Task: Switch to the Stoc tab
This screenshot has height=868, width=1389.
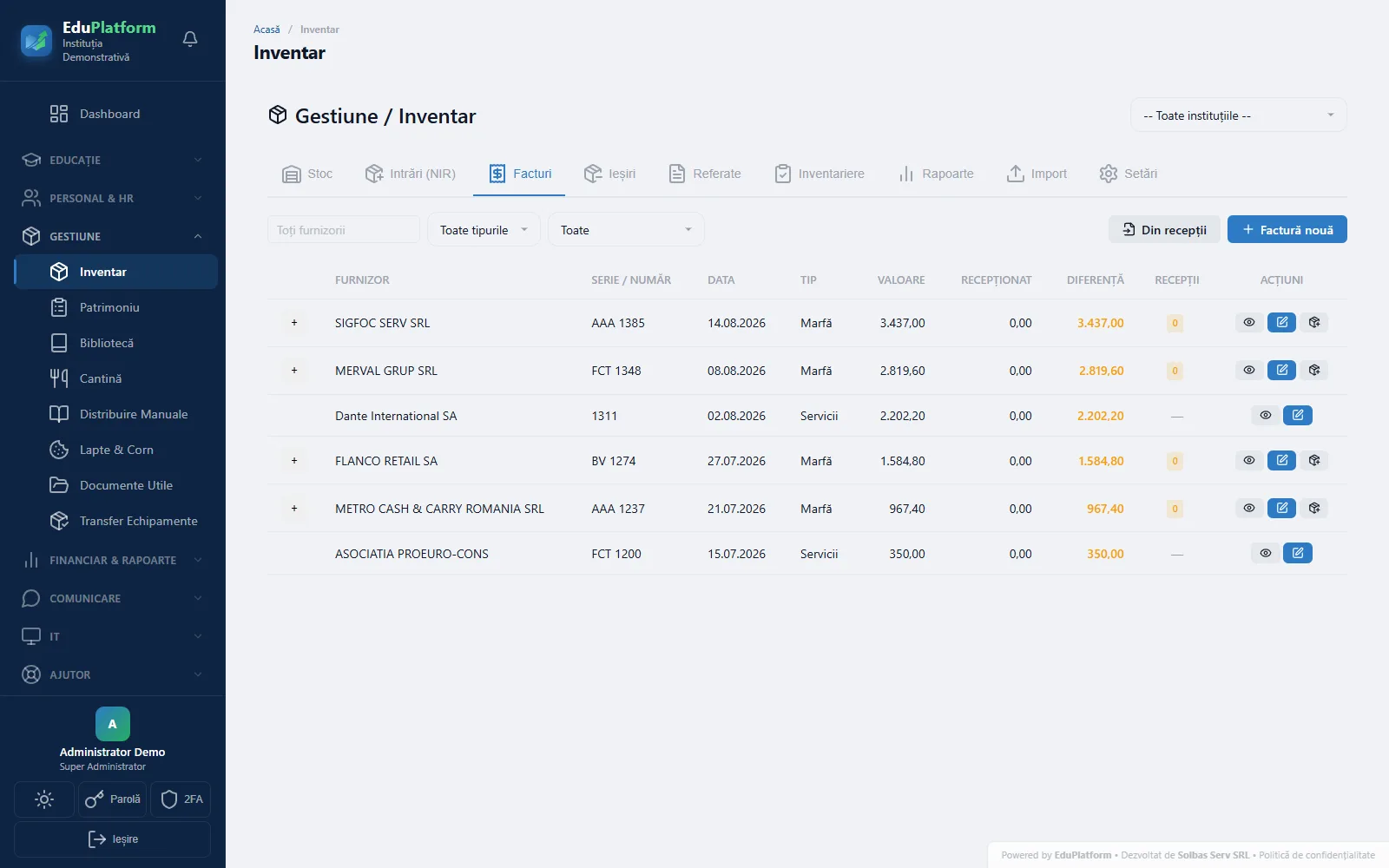Action: pyautogui.click(x=307, y=174)
